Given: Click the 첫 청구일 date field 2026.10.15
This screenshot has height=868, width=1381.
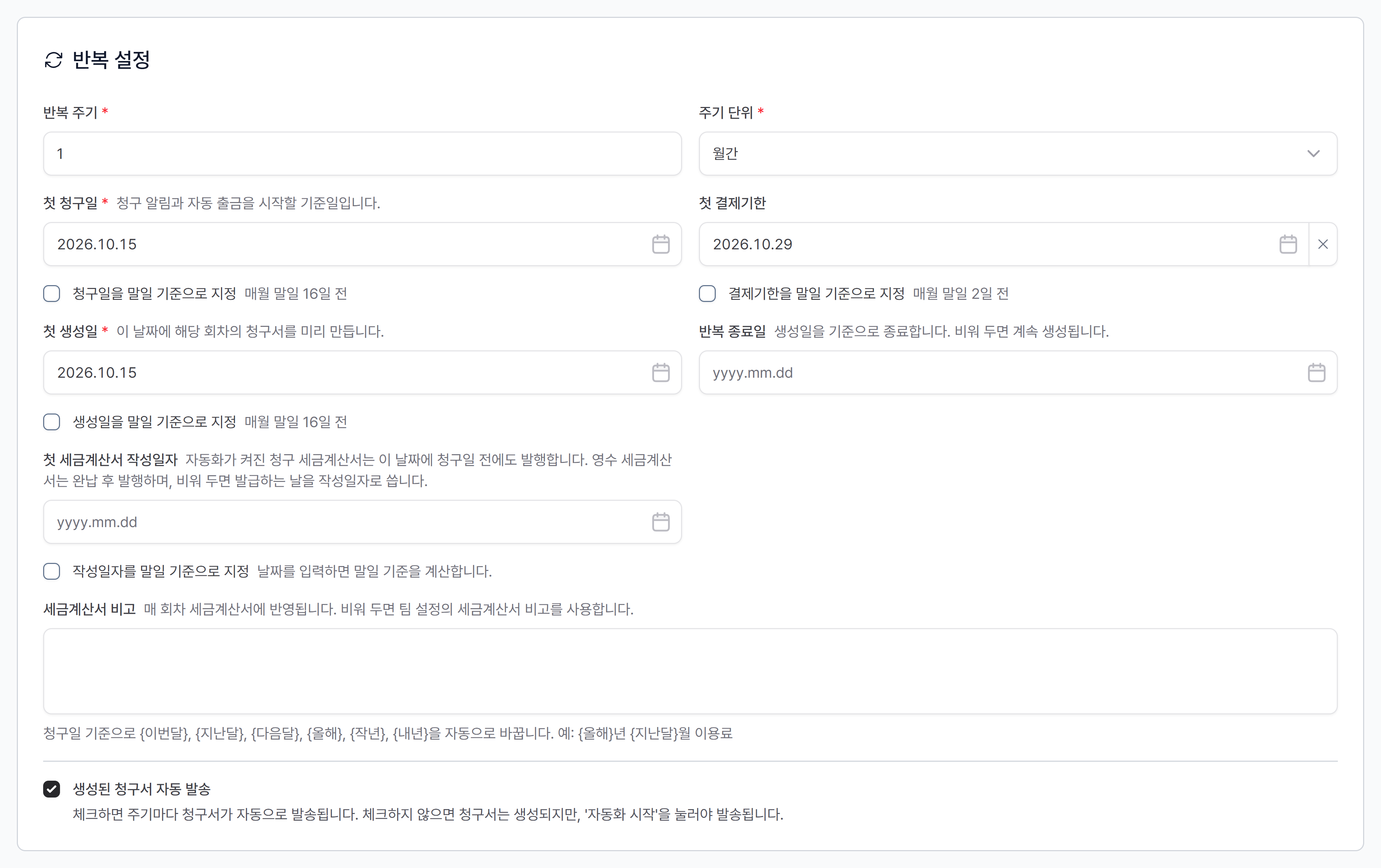Looking at the screenshot, I should (362, 244).
